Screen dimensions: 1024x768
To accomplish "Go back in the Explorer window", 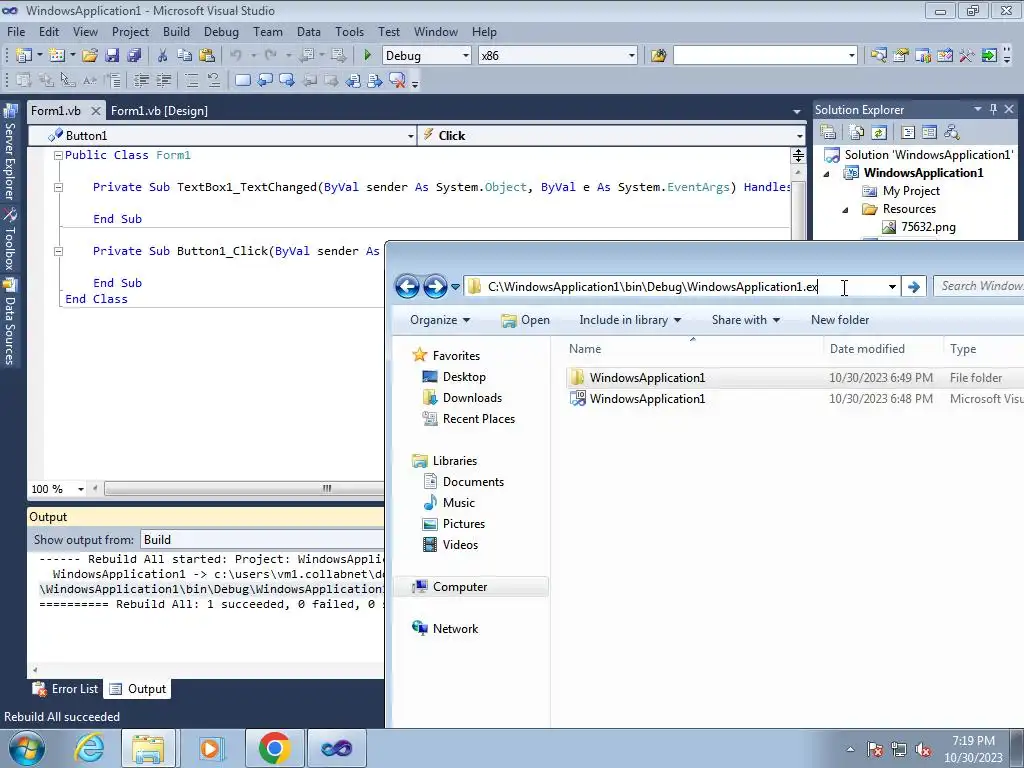I will [x=408, y=287].
